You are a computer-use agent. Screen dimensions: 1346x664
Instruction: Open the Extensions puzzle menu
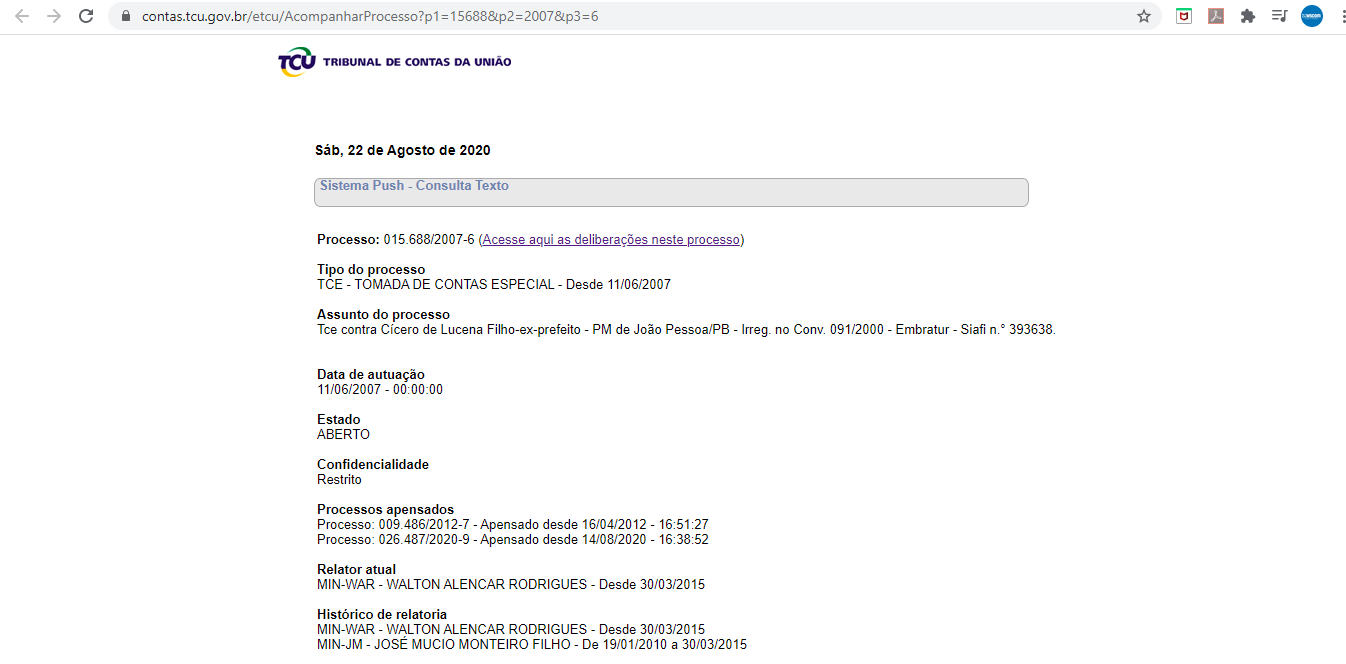point(1248,16)
